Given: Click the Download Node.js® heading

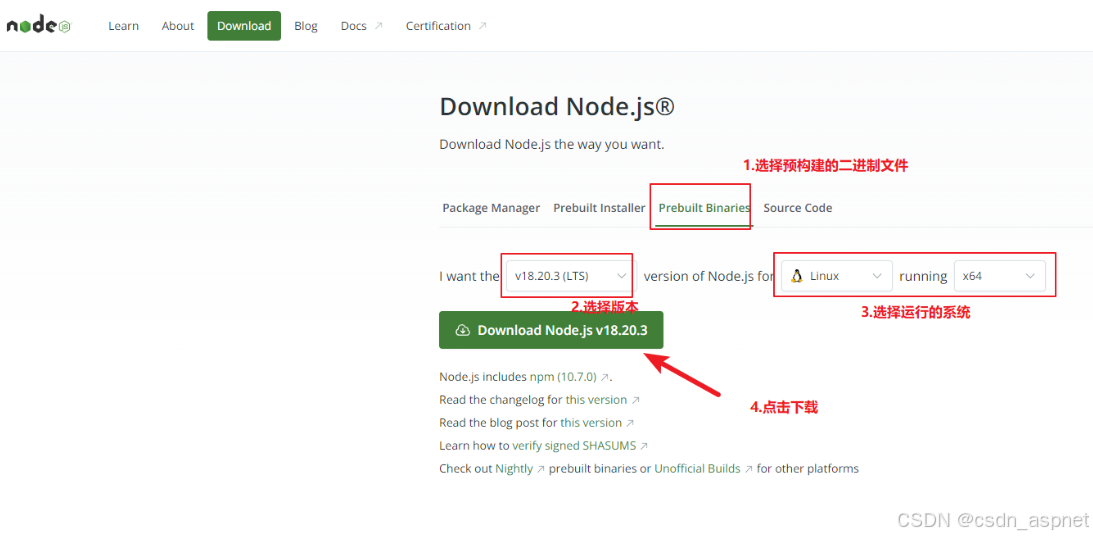Looking at the screenshot, I should pos(557,107).
